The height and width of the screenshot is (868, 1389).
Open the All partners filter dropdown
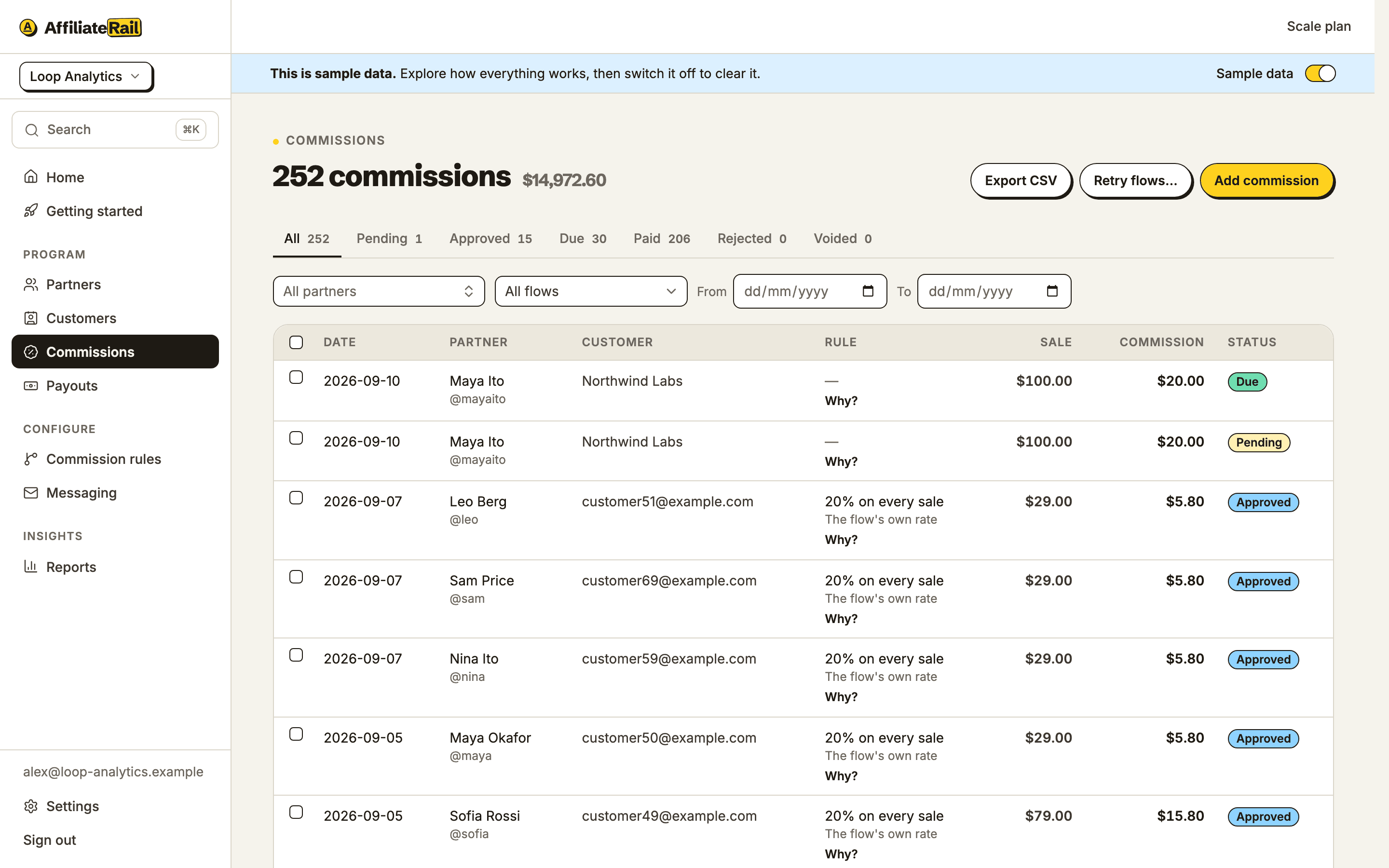pos(379,291)
